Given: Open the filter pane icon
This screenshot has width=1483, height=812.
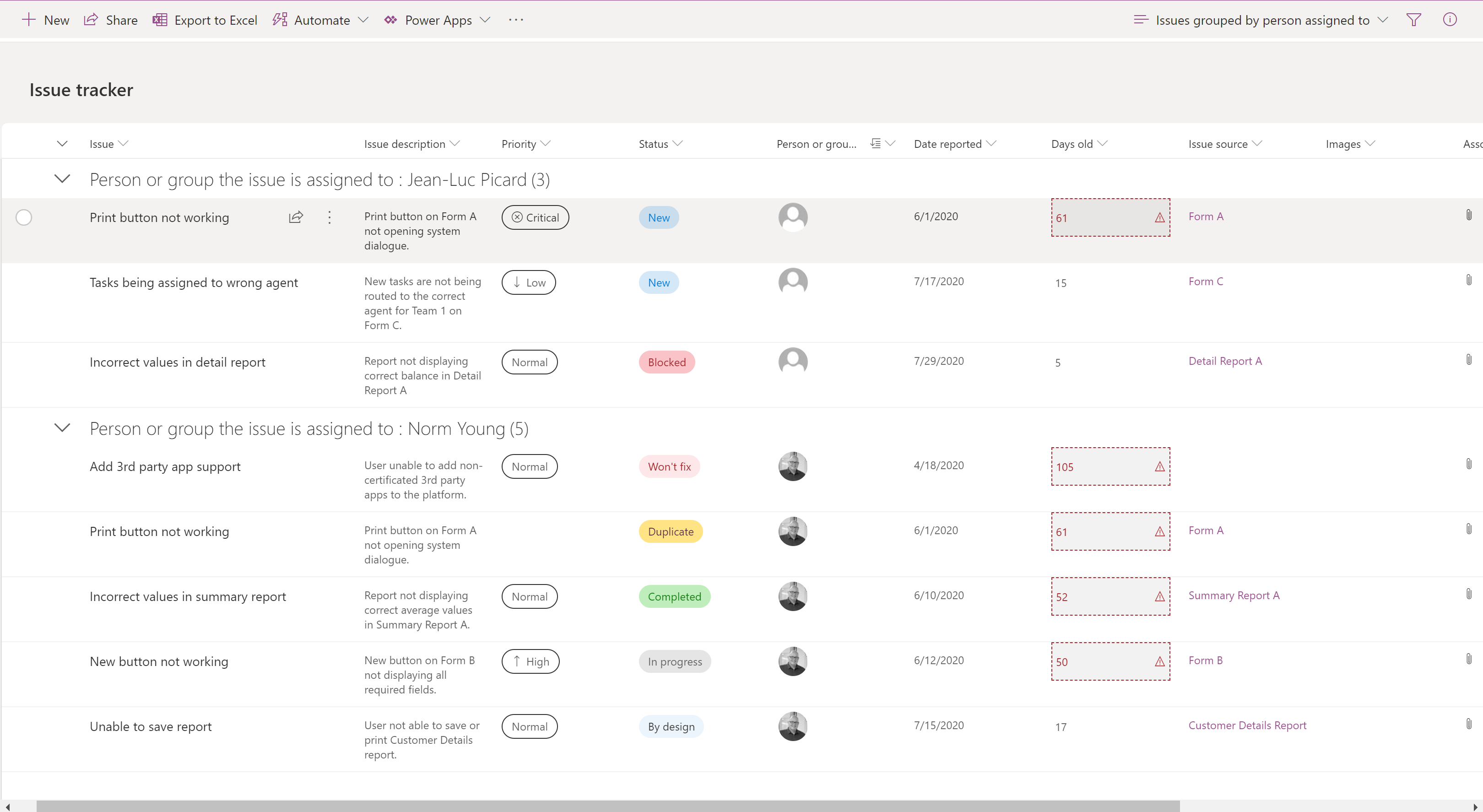Looking at the screenshot, I should 1413,20.
